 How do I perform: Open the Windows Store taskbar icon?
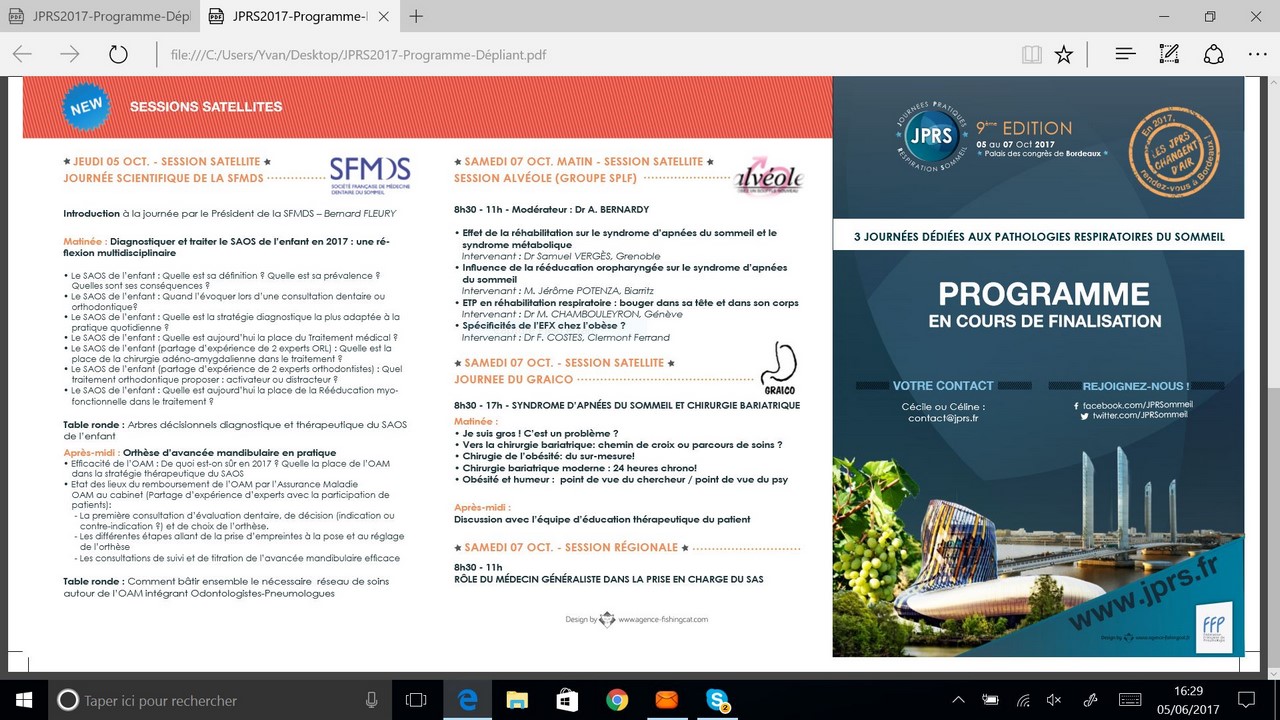567,700
